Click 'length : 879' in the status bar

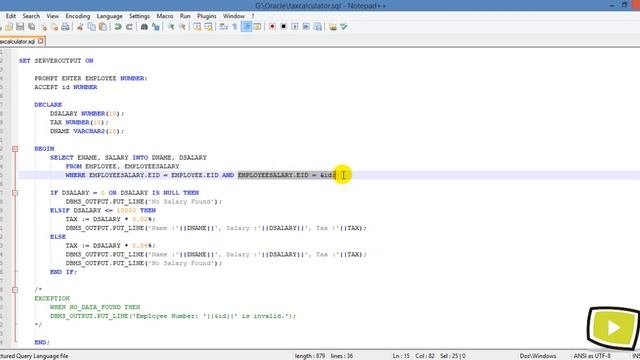pos(310,356)
